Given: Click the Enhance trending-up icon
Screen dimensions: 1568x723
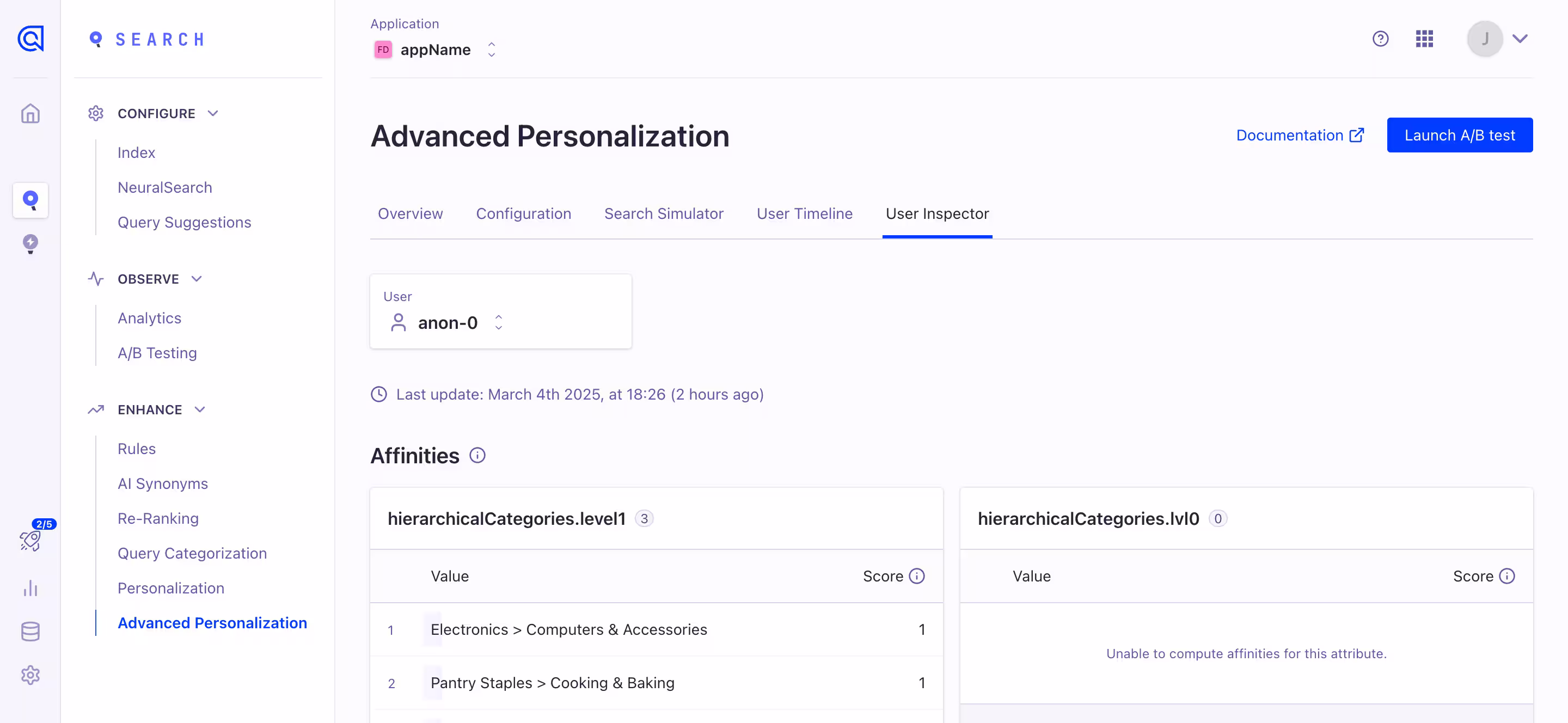Looking at the screenshot, I should point(96,409).
